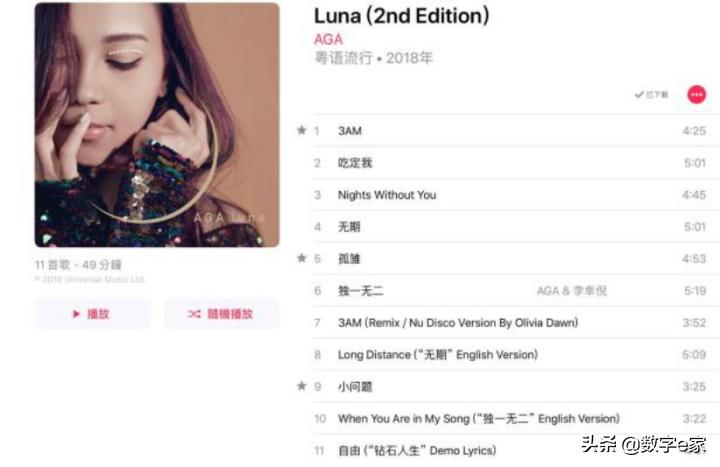The height and width of the screenshot is (467, 720).
Task: Click the shuffle arrows icon
Action: pyautogui.click(x=194, y=314)
